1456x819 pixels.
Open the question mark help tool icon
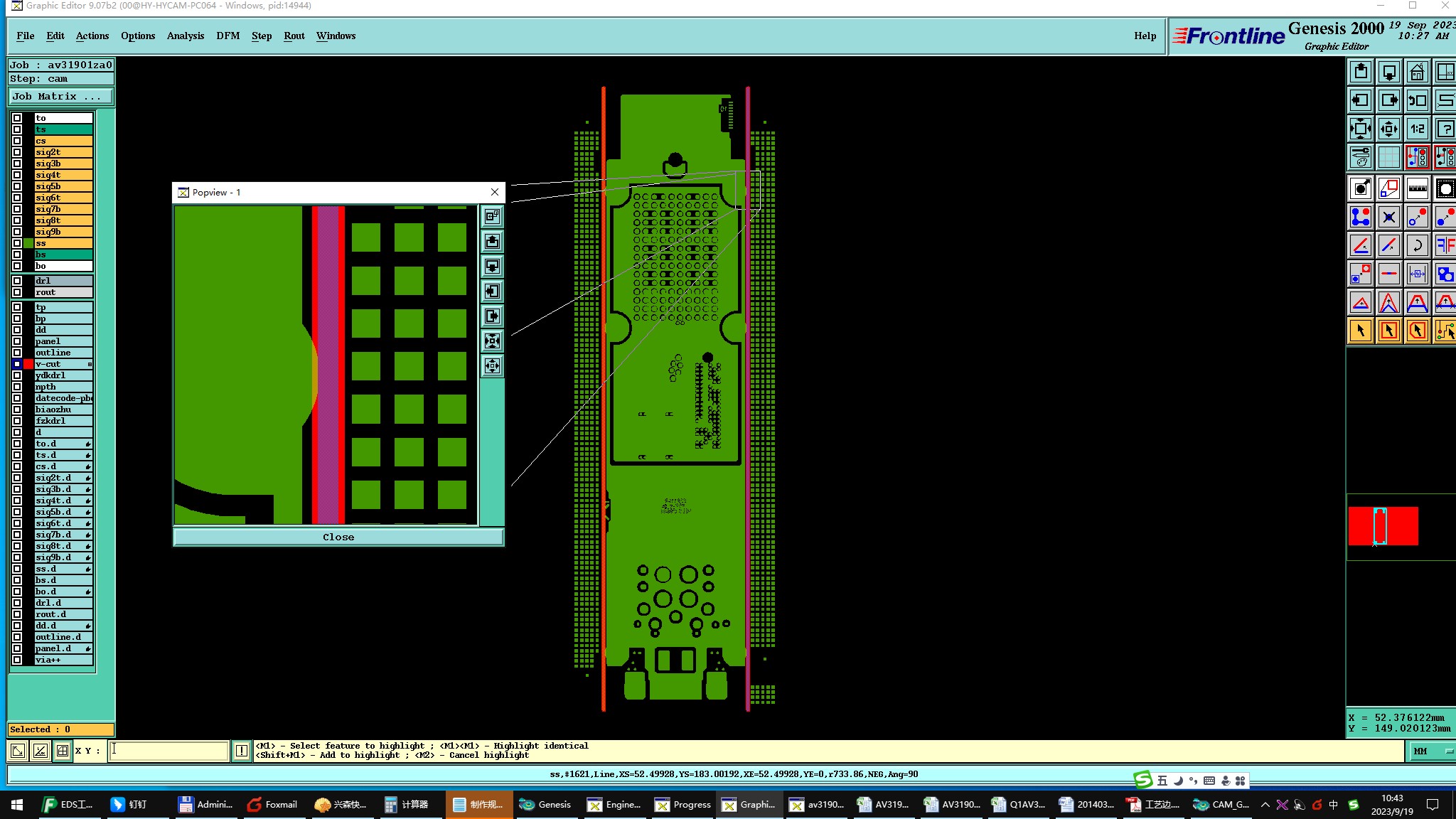coord(1445,129)
